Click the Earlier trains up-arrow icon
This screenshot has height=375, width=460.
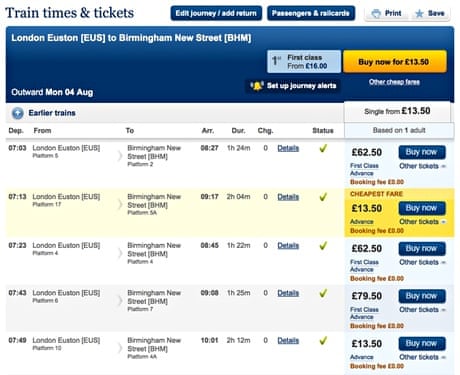(18, 113)
